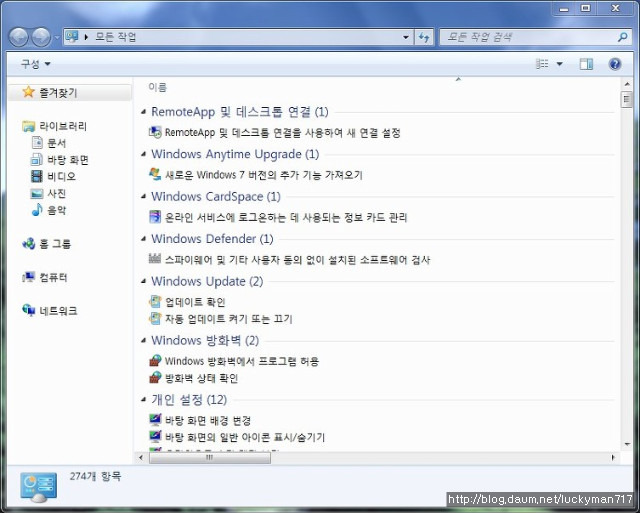Collapse the Windows CardSpace group
Screen dimensions: 640x513
click(x=143, y=196)
